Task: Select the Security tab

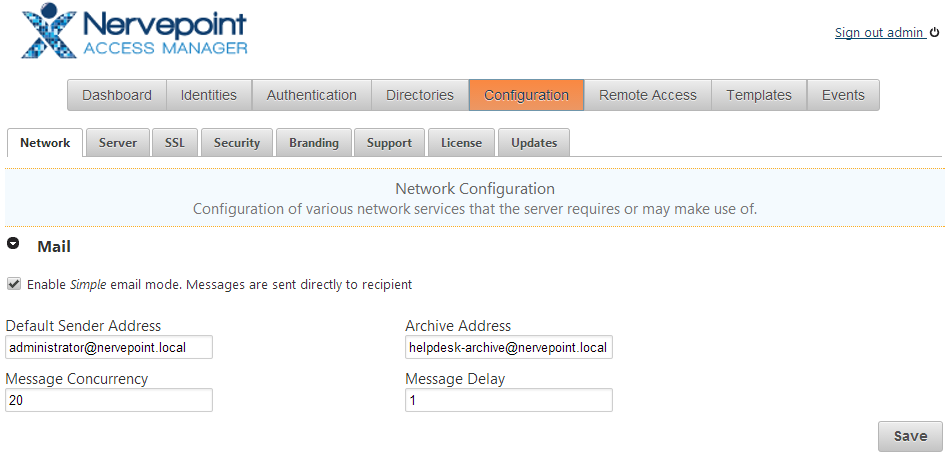Action: click(x=237, y=143)
